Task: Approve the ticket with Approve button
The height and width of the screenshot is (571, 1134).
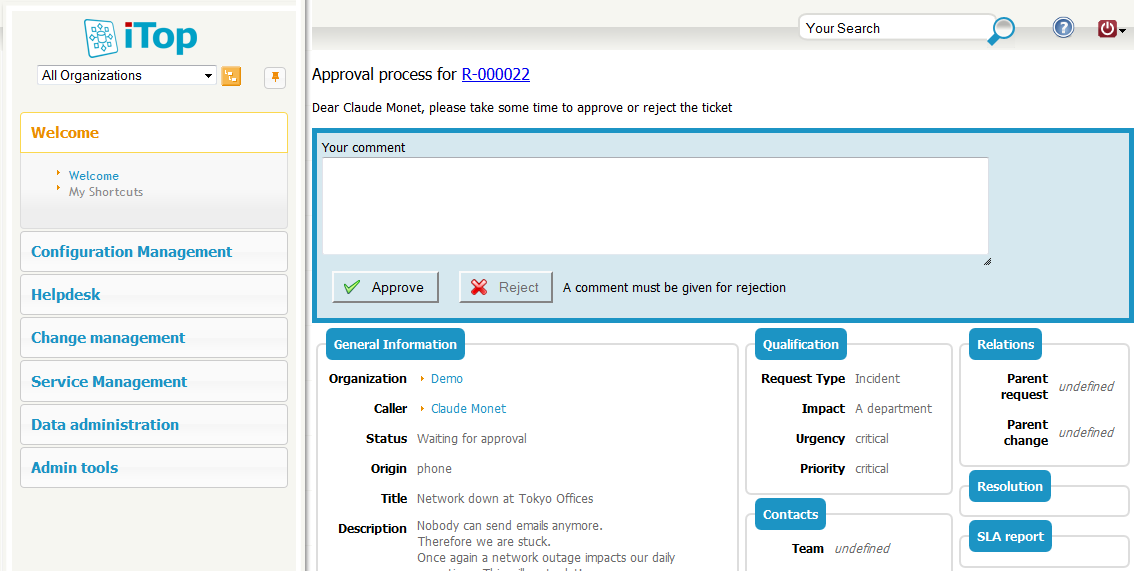Action: 385,287
